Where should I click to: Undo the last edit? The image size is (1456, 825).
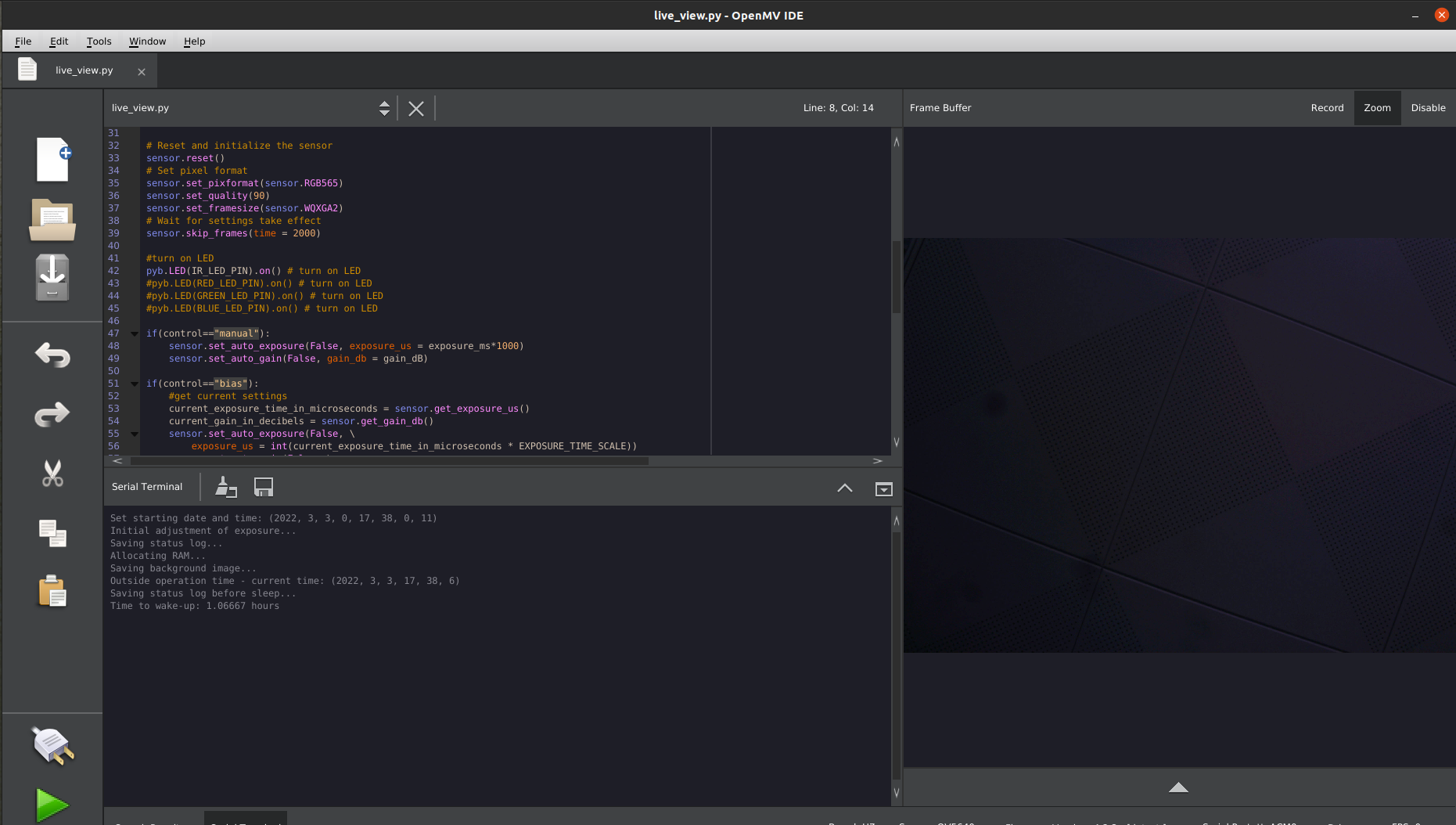coord(52,355)
